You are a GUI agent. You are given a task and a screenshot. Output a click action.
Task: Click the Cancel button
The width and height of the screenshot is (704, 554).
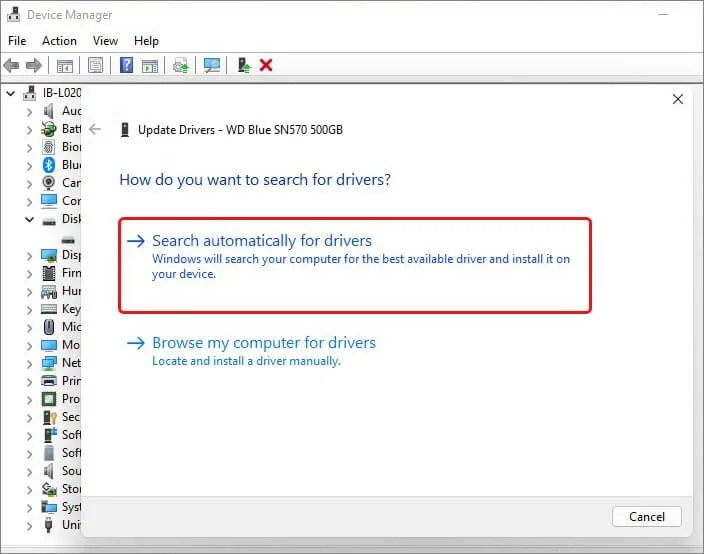tap(647, 517)
